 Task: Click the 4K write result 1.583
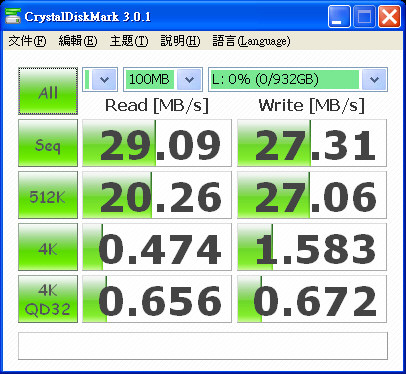(x=312, y=247)
